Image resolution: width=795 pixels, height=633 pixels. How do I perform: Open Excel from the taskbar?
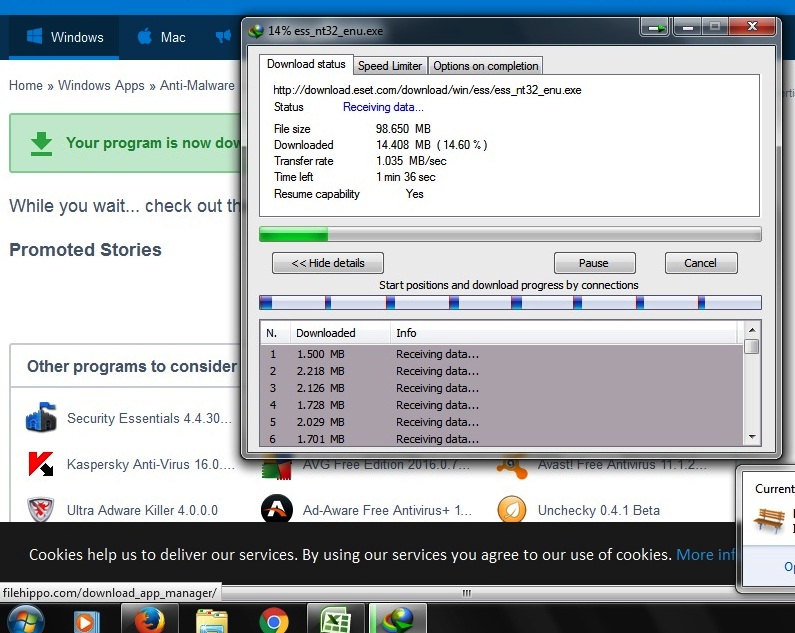(336, 620)
